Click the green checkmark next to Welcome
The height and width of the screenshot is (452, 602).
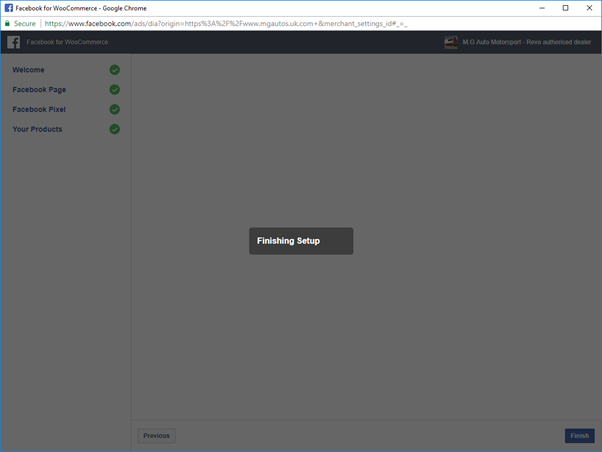tap(114, 70)
